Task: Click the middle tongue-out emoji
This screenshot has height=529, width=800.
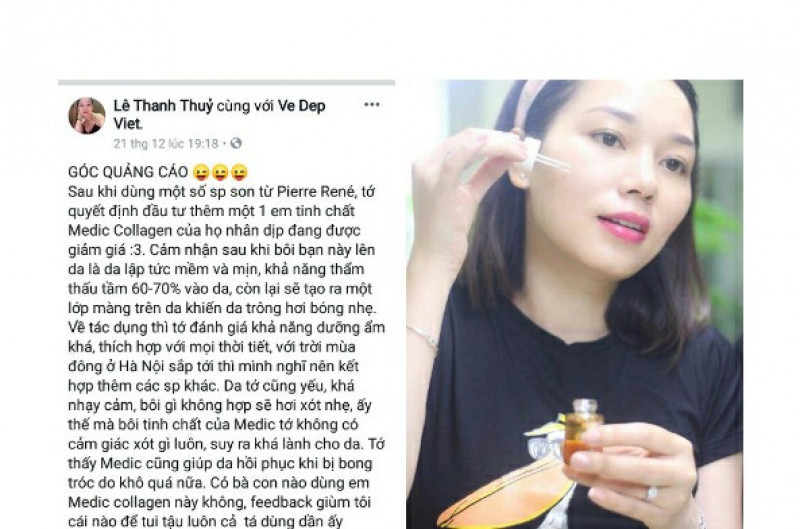Action: click(220, 172)
